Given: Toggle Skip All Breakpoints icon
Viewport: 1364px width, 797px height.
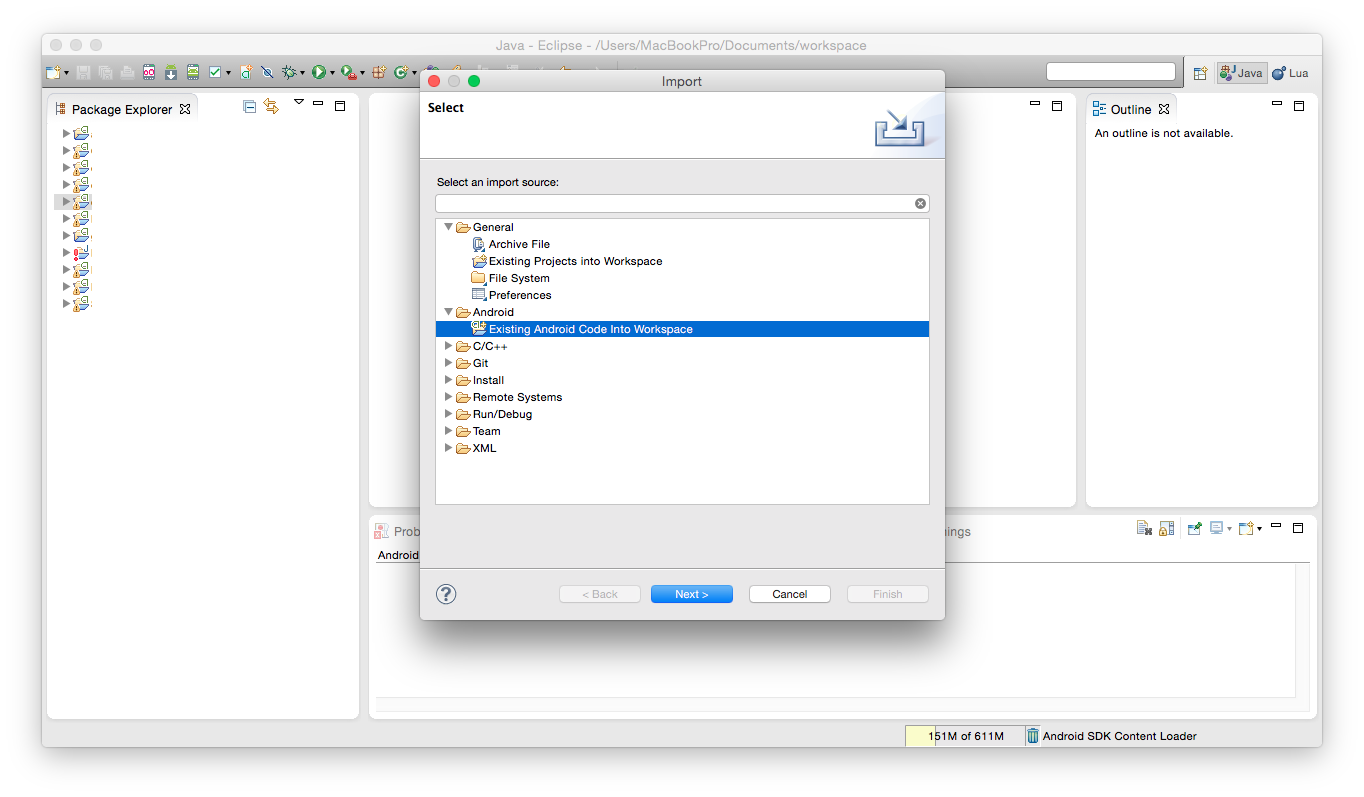Looking at the screenshot, I should pos(267,73).
